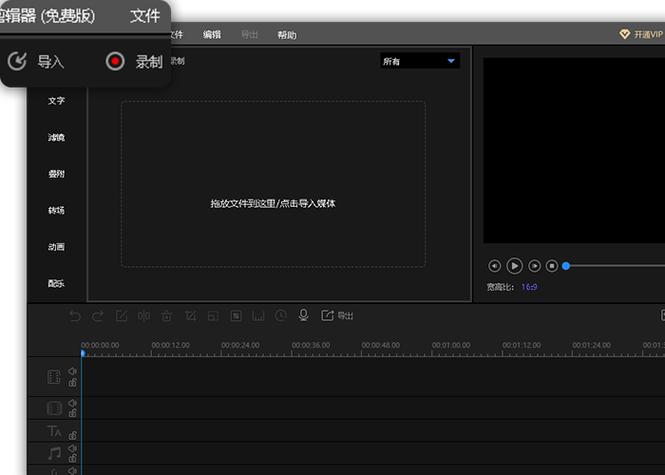Click the trash delete icon in toolbar
665x475 pixels.
pyautogui.click(x=167, y=316)
